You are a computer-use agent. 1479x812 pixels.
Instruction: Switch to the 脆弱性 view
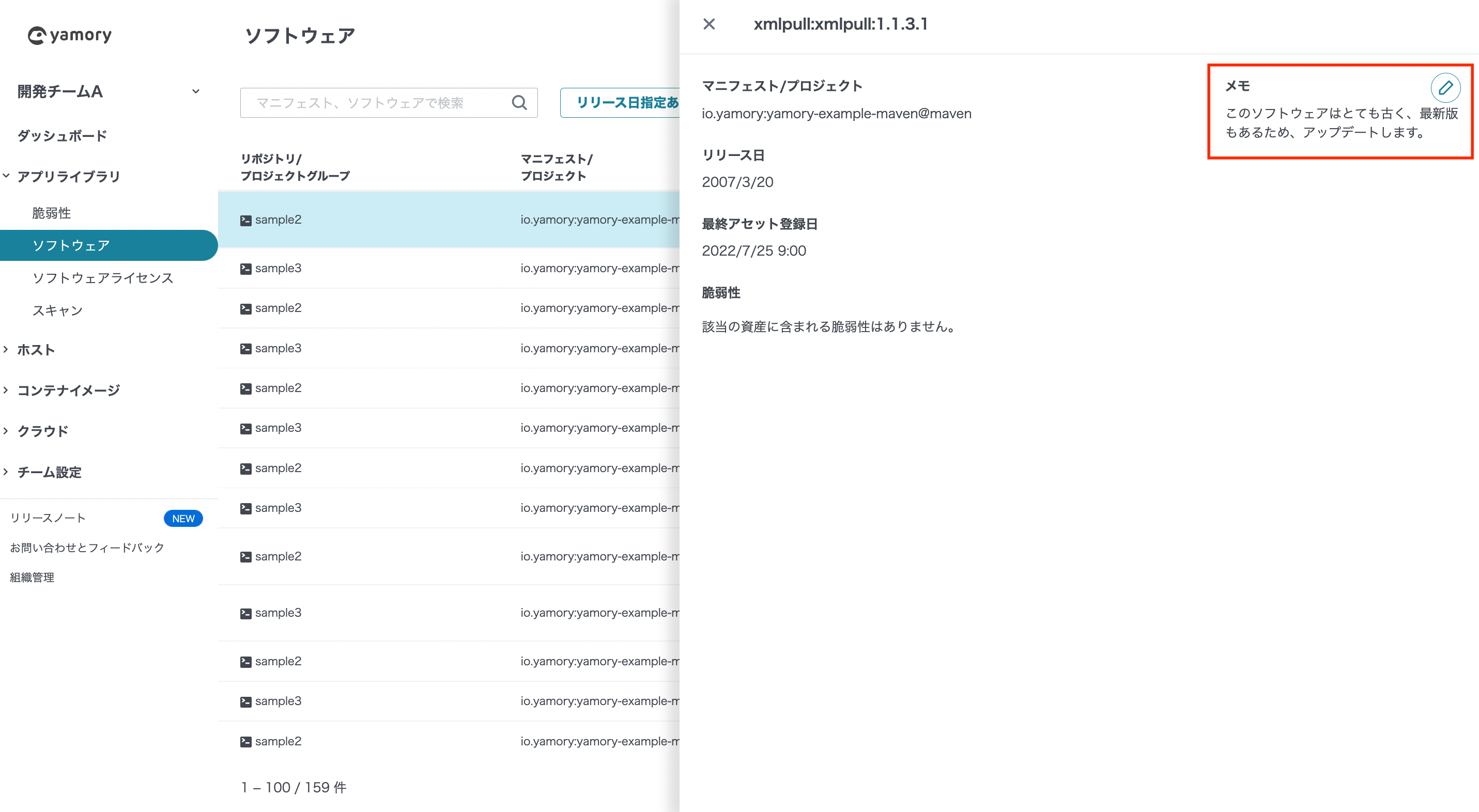(x=51, y=212)
